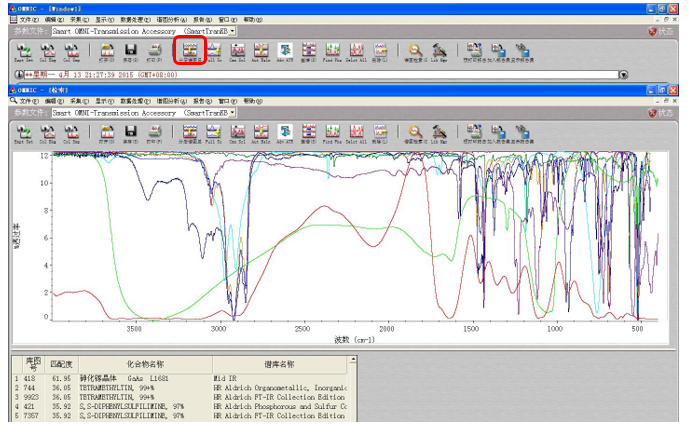The height and width of the screenshot is (432, 689).
Task: Open 谱图分析 menu in the search window
Action: [172, 101]
